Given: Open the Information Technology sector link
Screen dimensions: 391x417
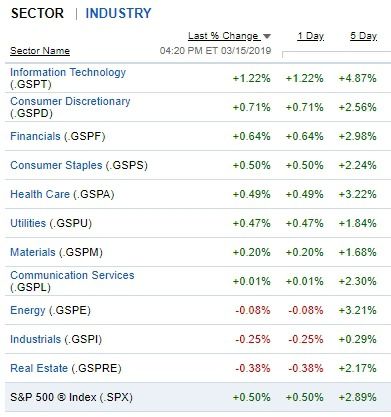Looking at the screenshot, I should tap(68, 72).
